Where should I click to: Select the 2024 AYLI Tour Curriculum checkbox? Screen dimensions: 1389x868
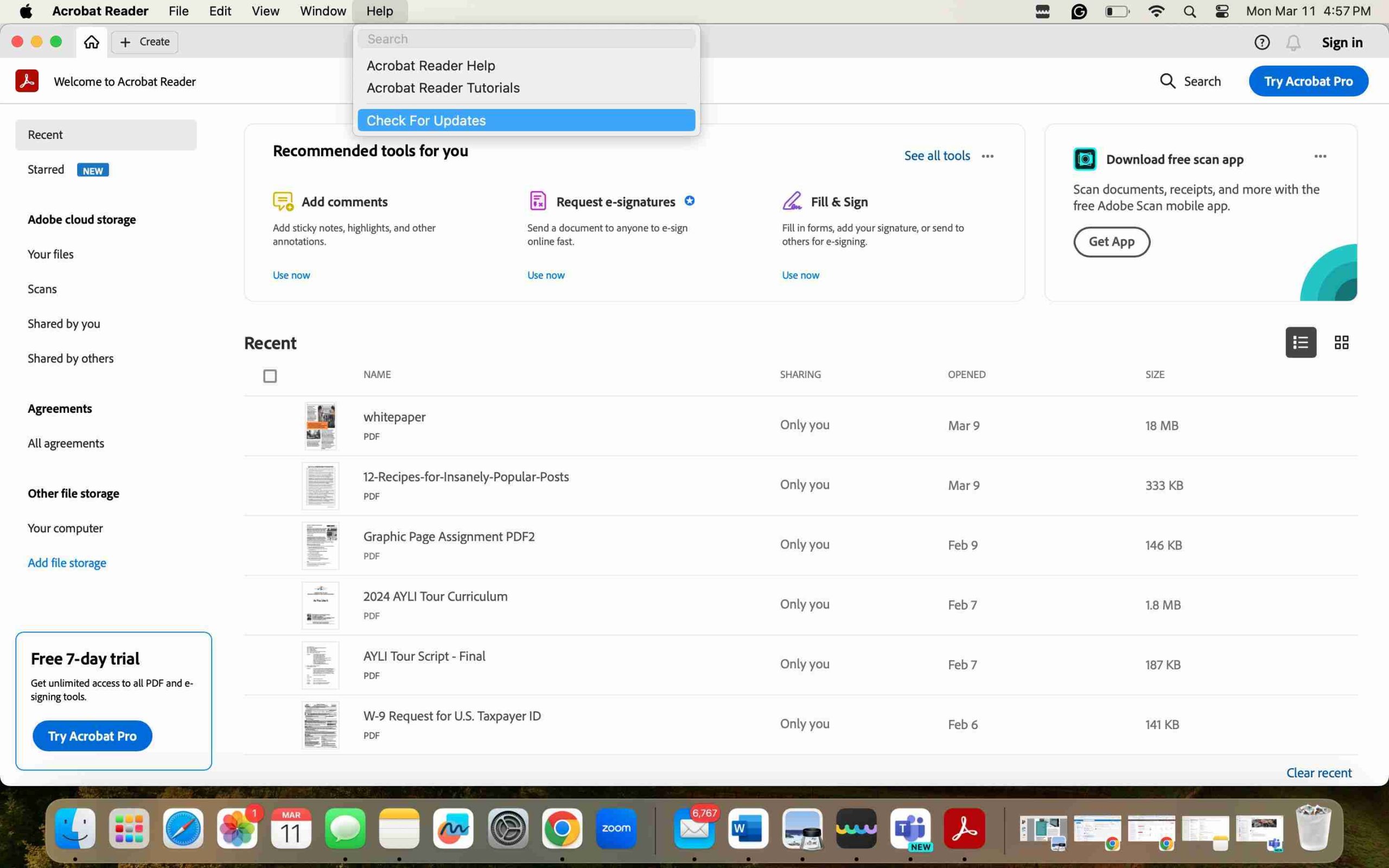270,604
